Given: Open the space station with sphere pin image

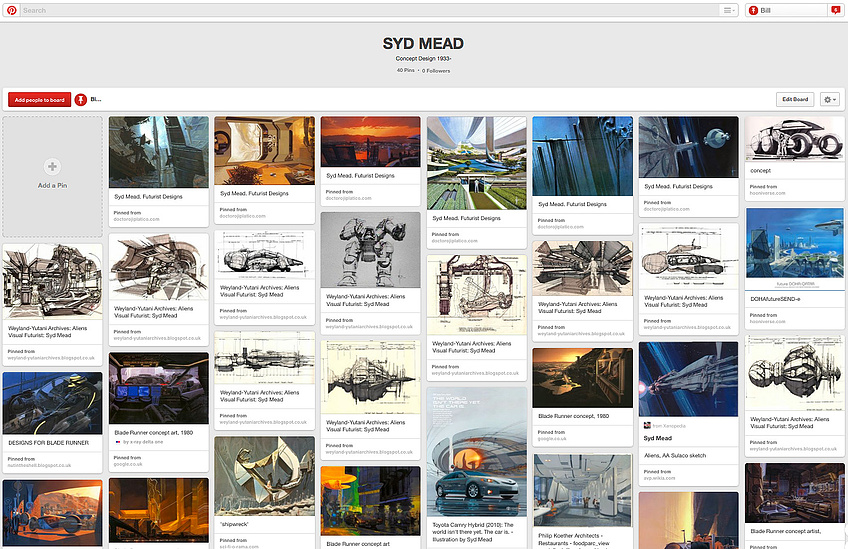Looking at the screenshot, I should click(688, 147).
